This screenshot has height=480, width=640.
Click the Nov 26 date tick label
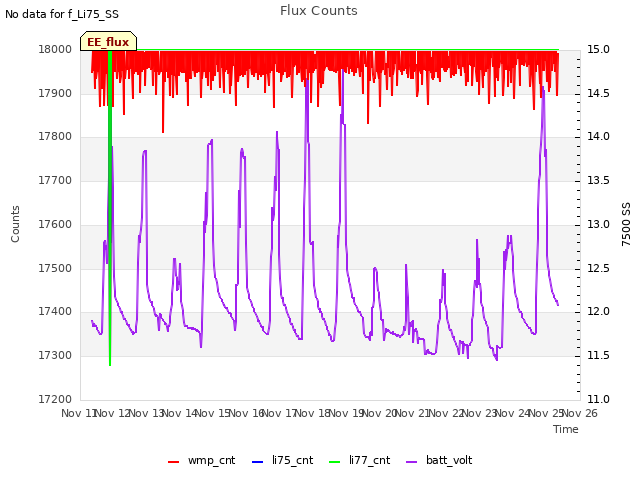580,413
